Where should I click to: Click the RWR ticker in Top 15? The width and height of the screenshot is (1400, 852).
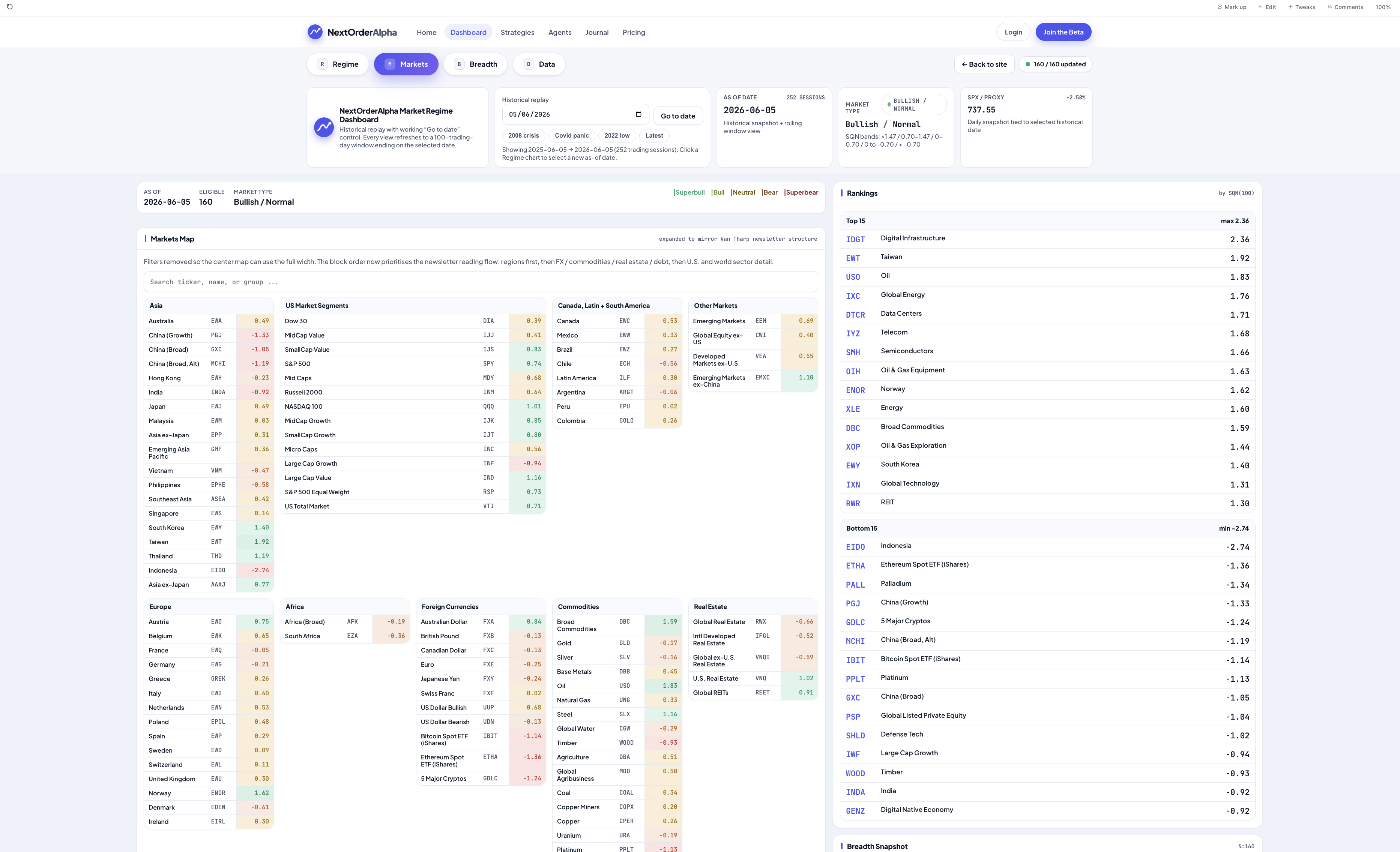(853, 504)
